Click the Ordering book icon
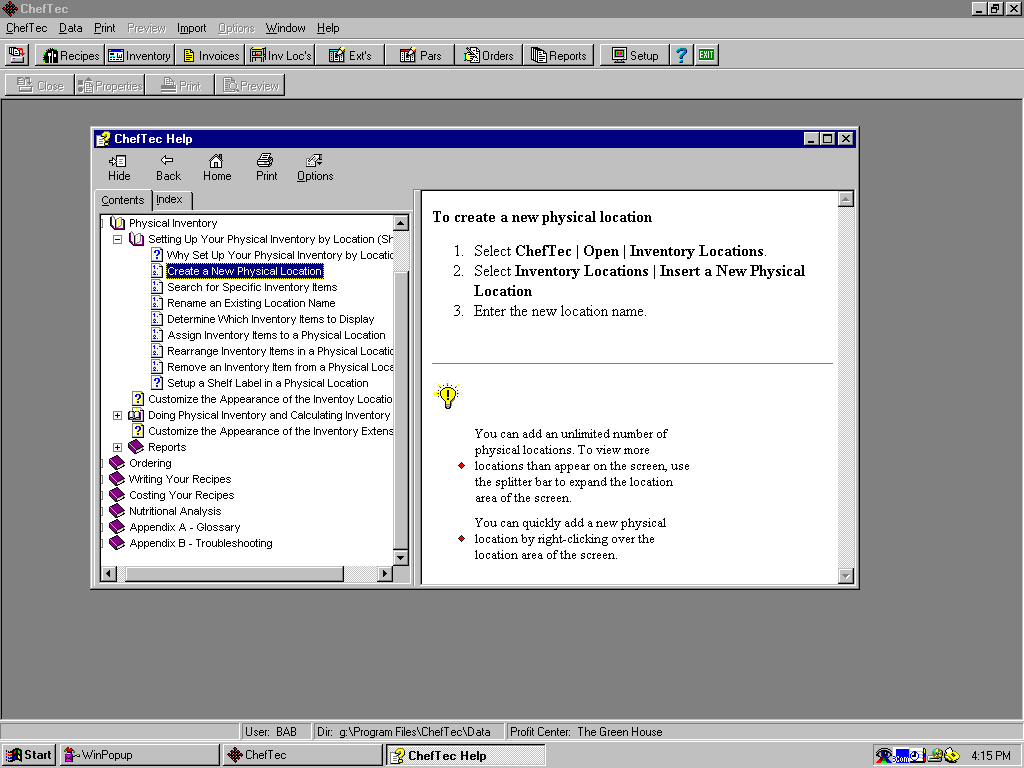The image size is (1024, 768). tap(118, 463)
